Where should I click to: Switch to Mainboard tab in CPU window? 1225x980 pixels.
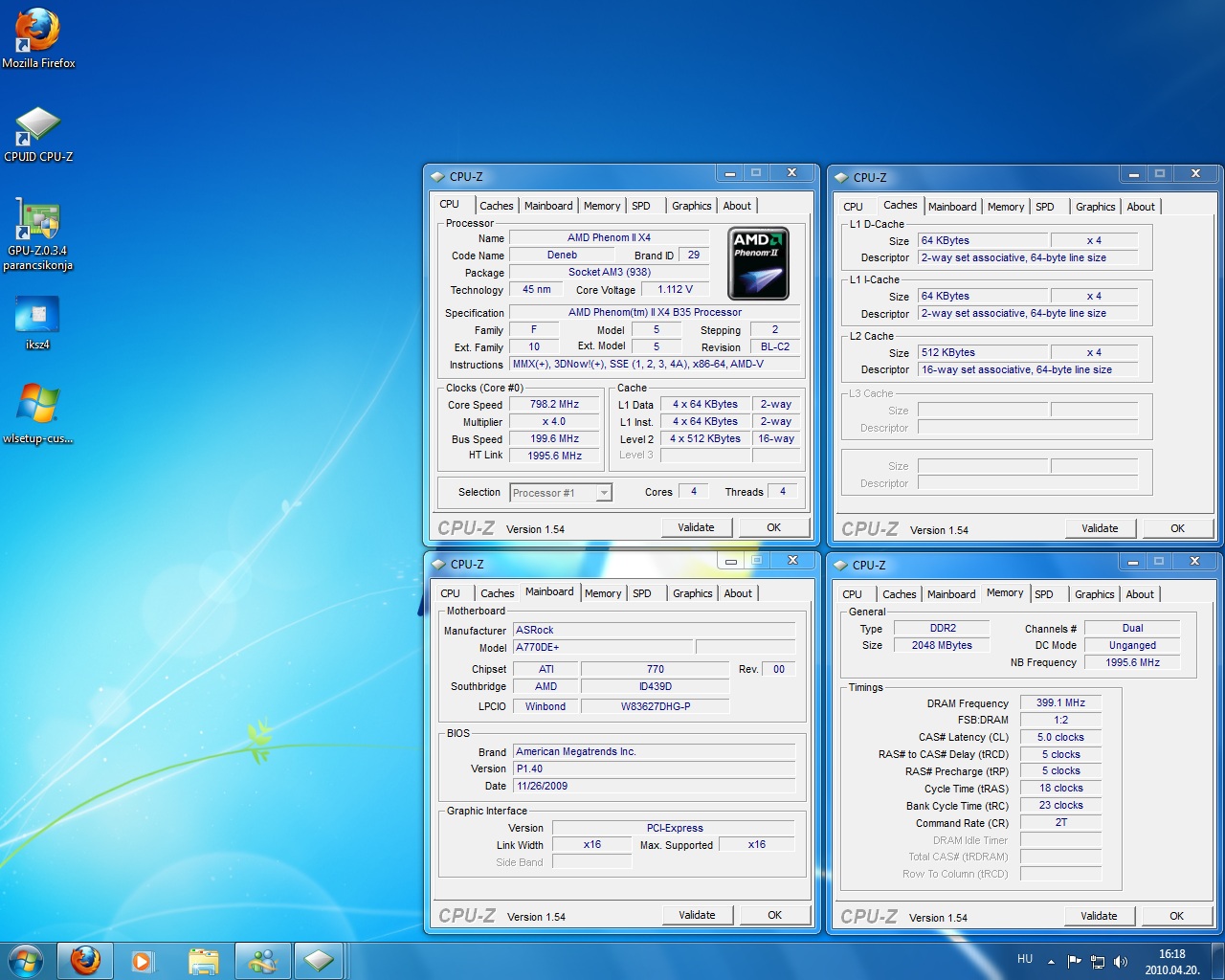point(548,206)
